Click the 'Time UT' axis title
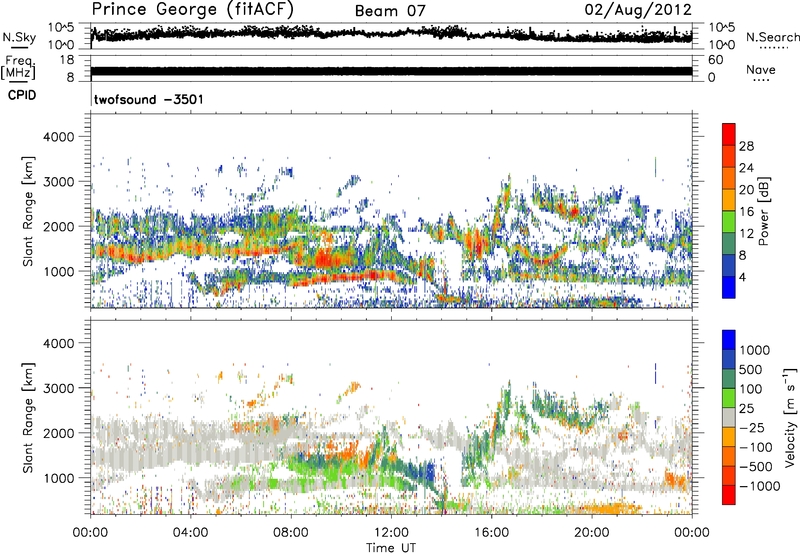The height and width of the screenshot is (554, 800). point(391,547)
